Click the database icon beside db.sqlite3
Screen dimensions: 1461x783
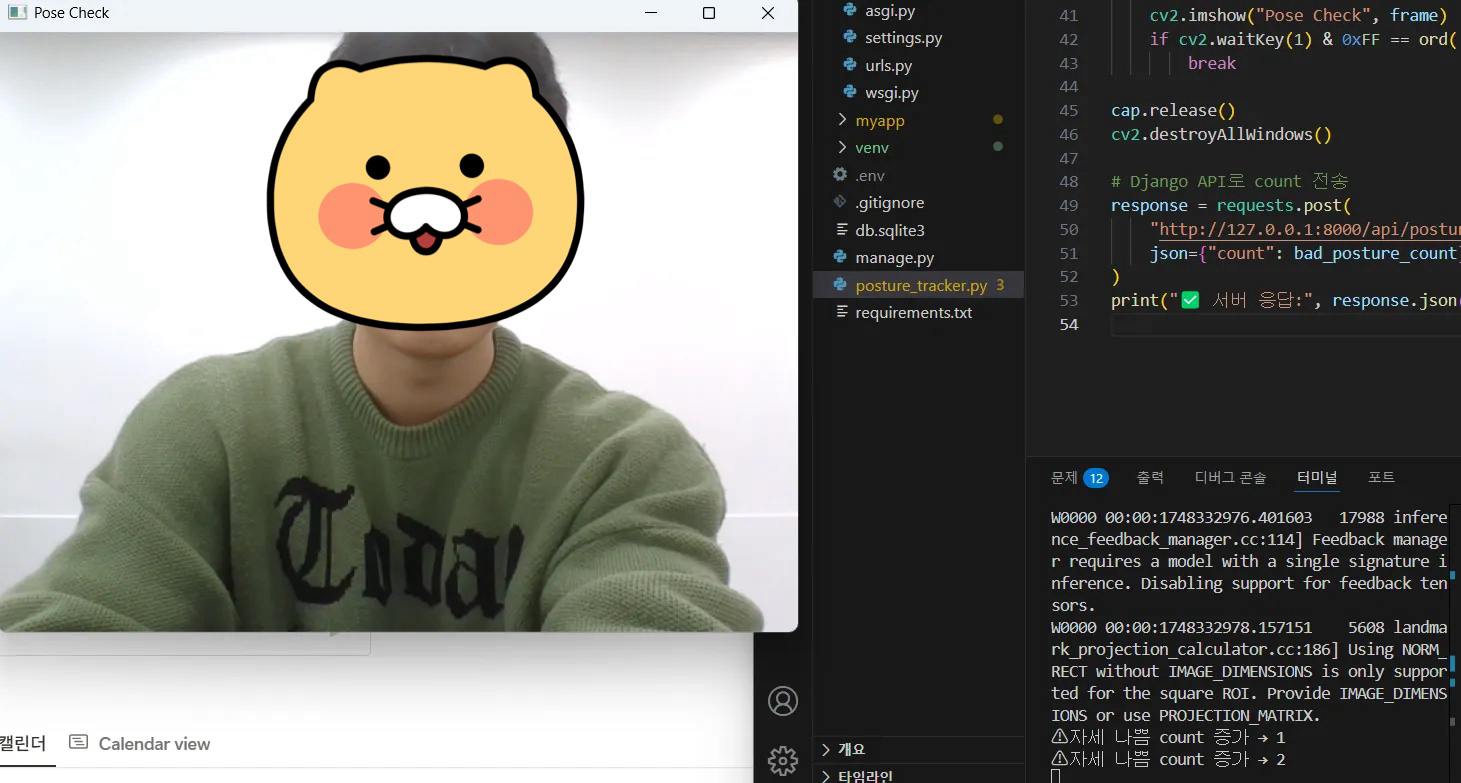840,230
